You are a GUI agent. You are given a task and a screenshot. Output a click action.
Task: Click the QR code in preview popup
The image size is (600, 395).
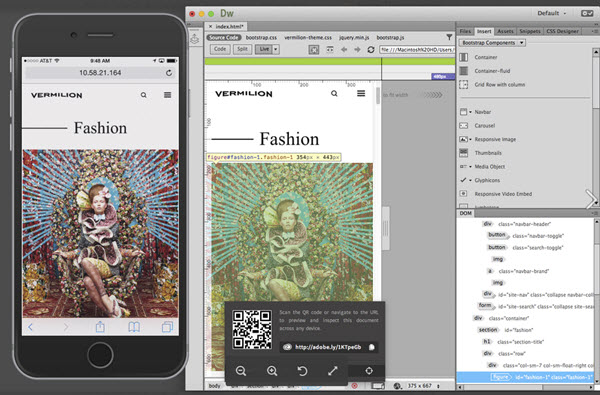(x=252, y=329)
